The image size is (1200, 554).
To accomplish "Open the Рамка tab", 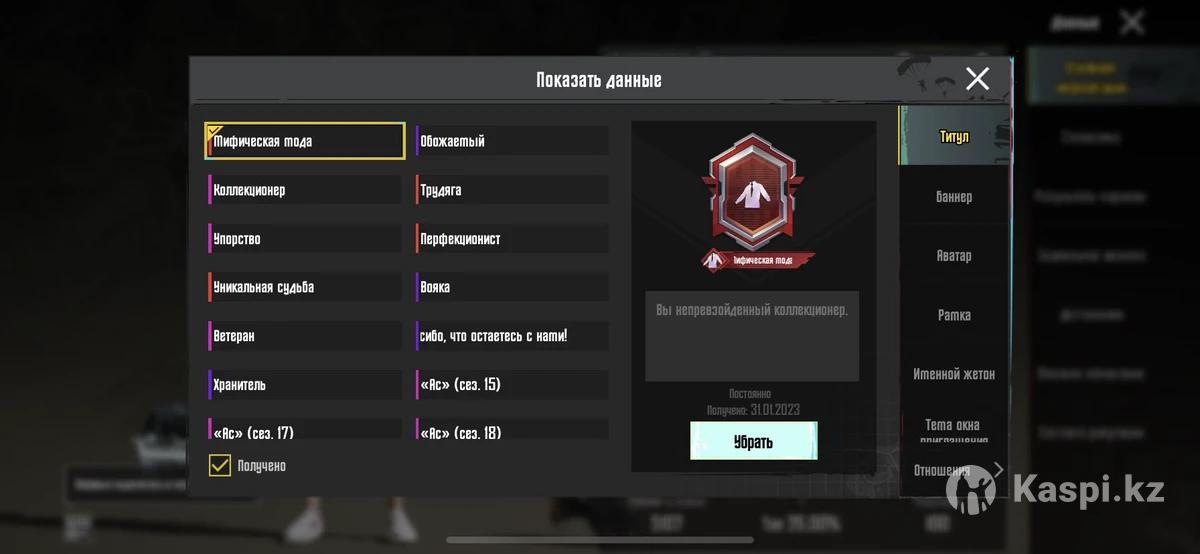I will [x=954, y=315].
